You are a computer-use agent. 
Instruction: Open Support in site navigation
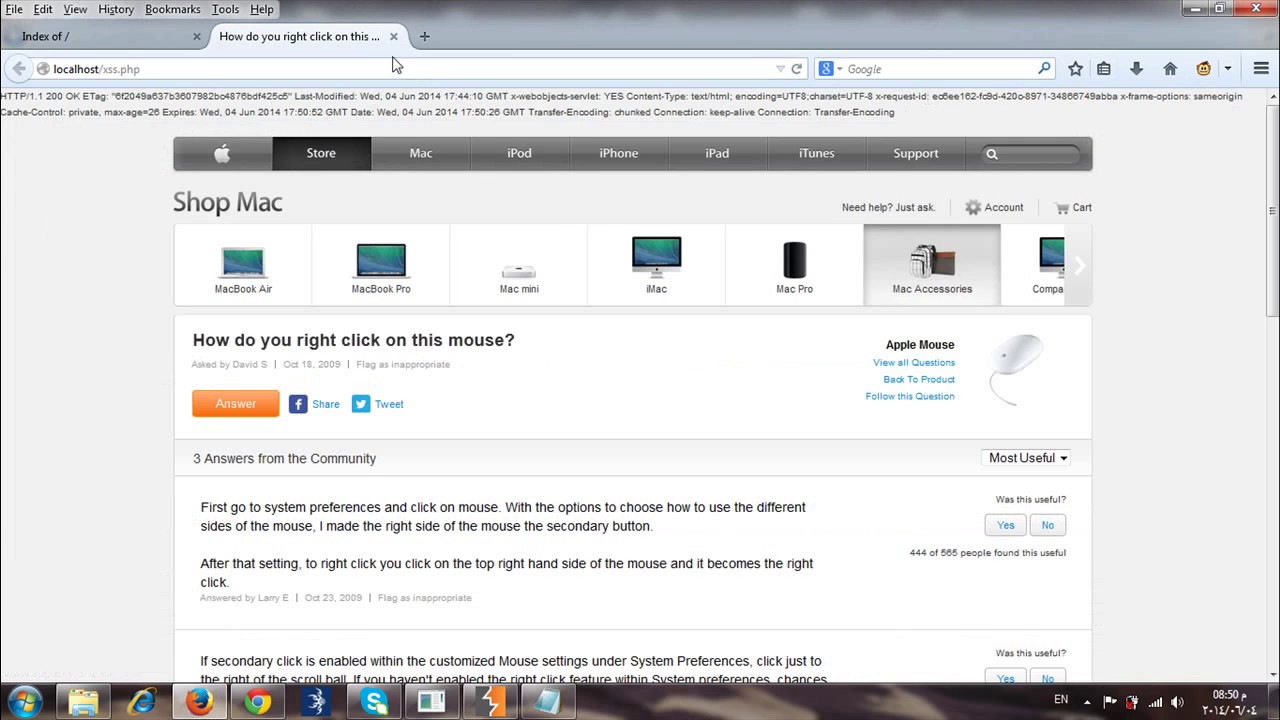(916, 153)
